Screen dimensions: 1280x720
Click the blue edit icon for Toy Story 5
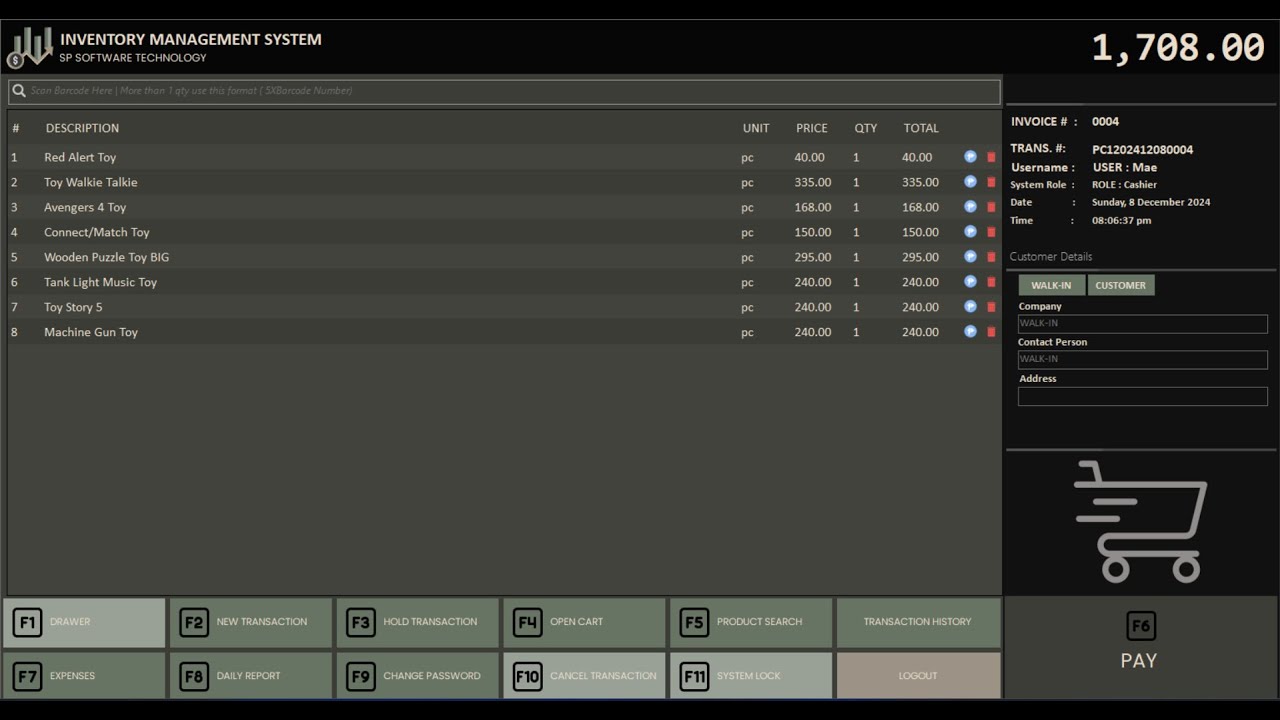coord(970,307)
